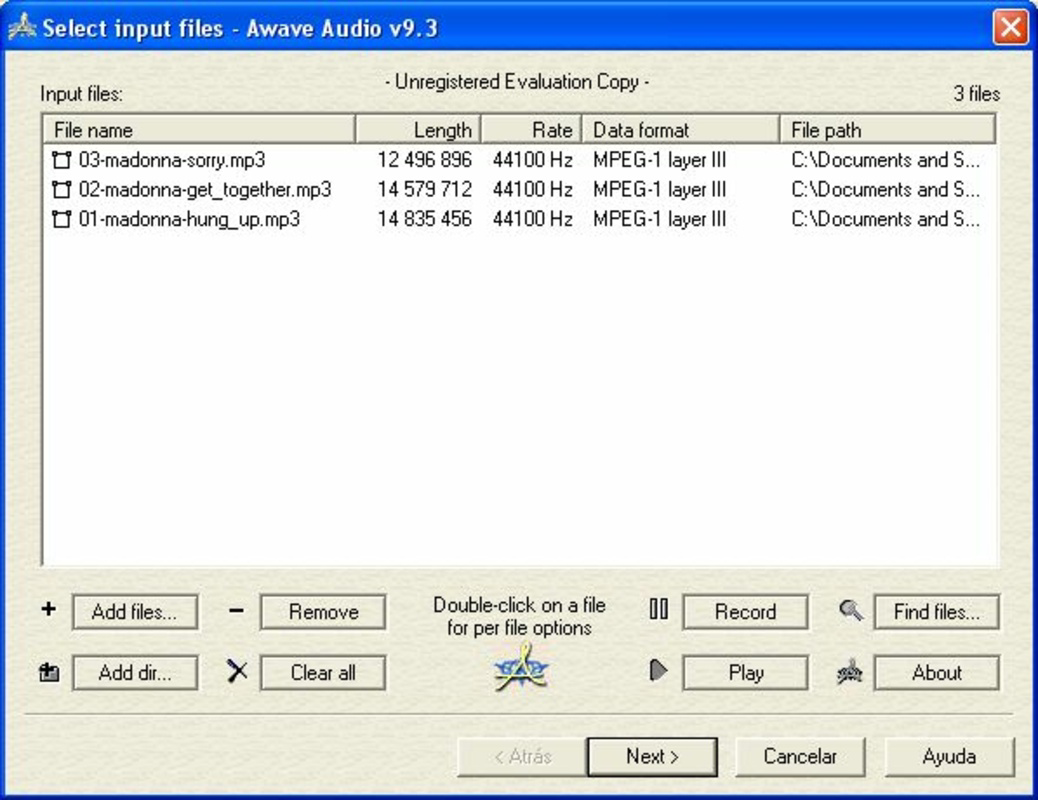Sort by Data format column header

[x=681, y=130]
